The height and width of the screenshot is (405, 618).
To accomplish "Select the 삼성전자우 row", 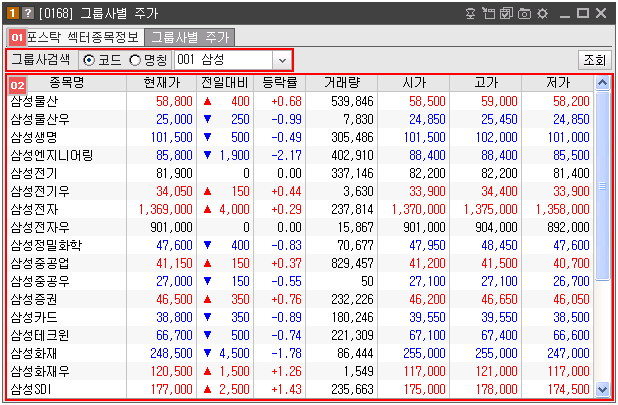I will (x=301, y=228).
